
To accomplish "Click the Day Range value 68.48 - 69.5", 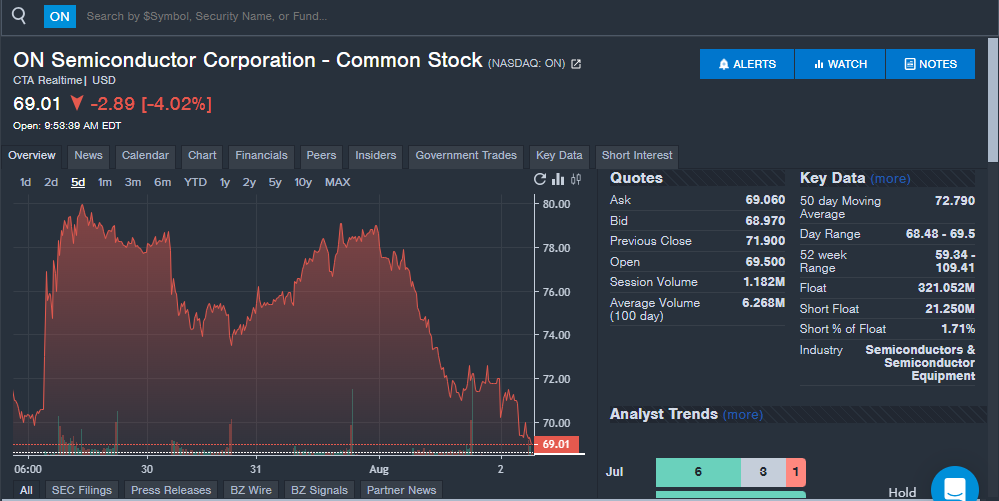I will coord(940,234).
